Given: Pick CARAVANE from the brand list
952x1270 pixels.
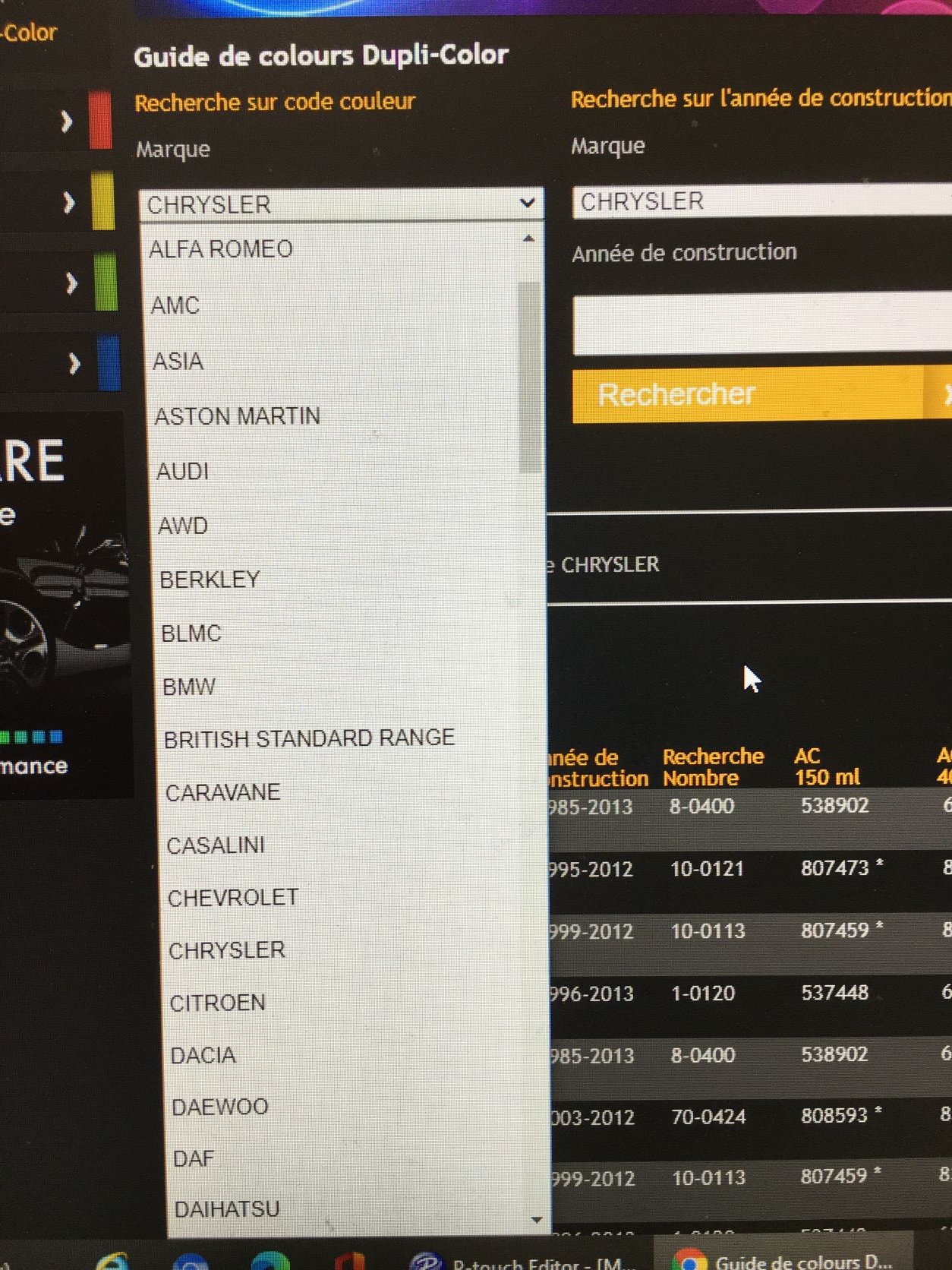Looking at the screenshot, I should point(223,792).
